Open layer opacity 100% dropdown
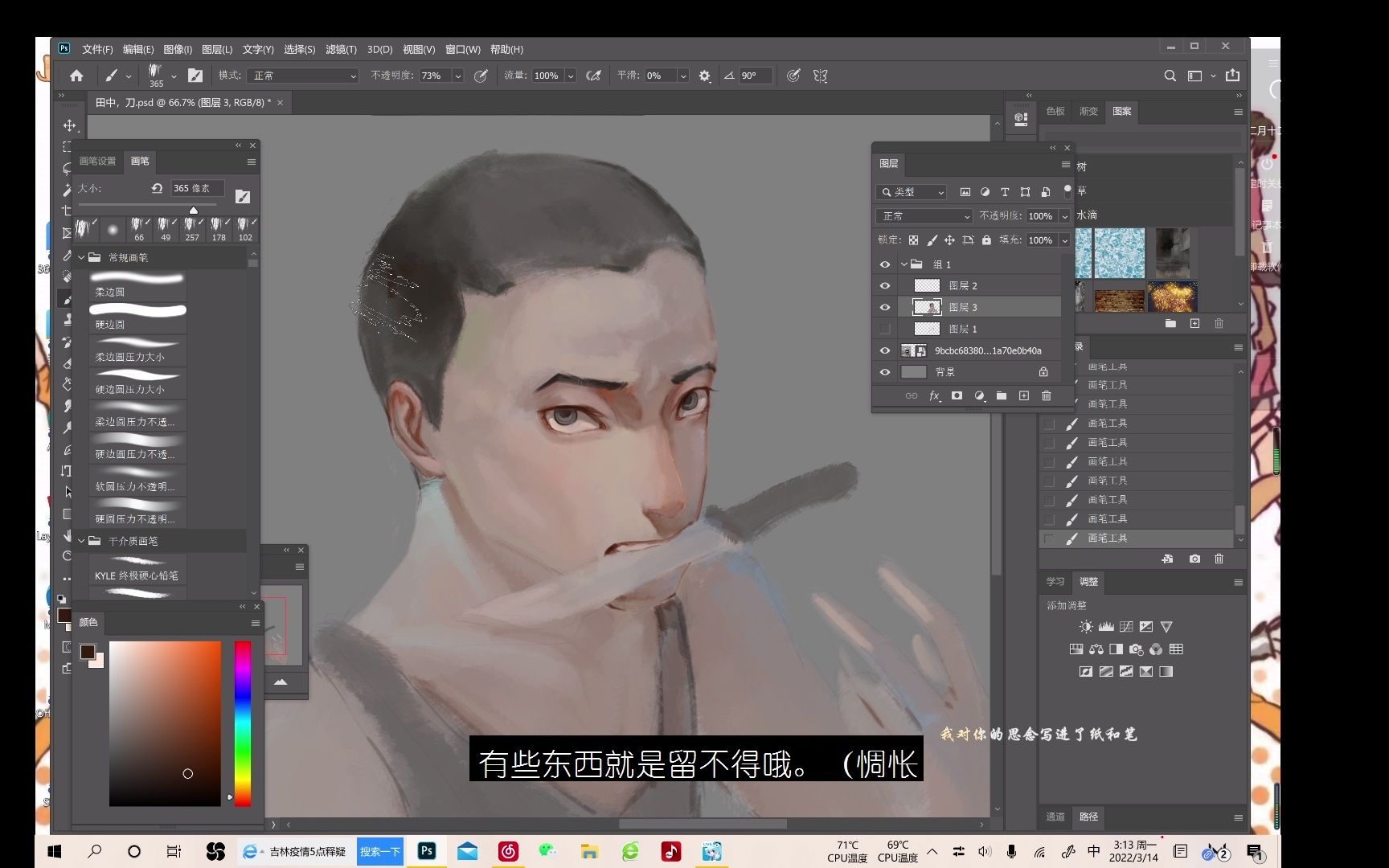Screen dimensions: 1389x868 [1064, 216]
